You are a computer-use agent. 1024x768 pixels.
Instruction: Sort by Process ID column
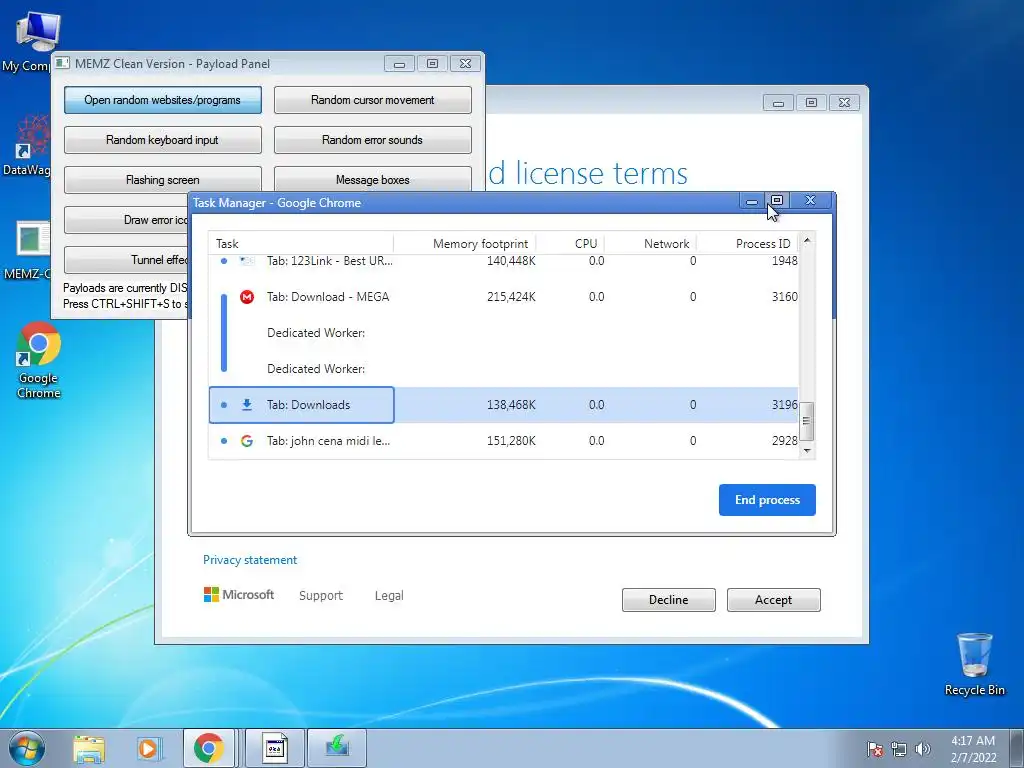coord(748,244)
